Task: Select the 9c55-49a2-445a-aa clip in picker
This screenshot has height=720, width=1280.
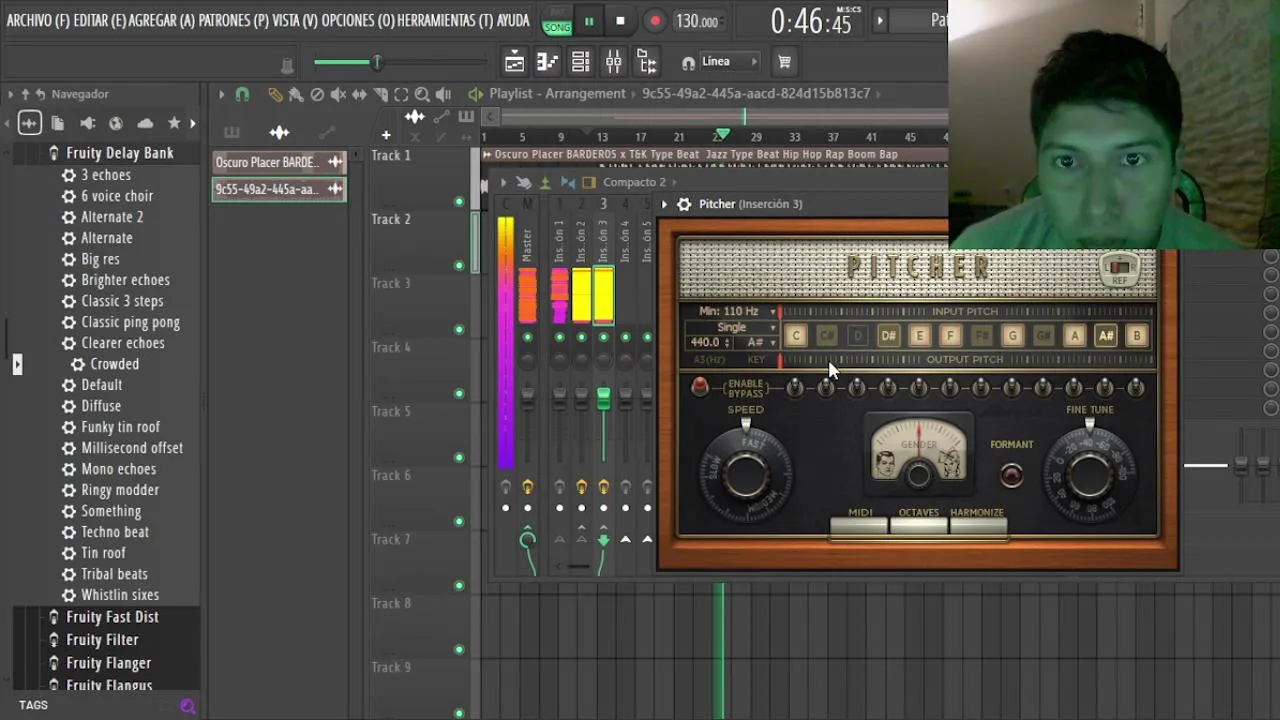Action: coord(279,189)
